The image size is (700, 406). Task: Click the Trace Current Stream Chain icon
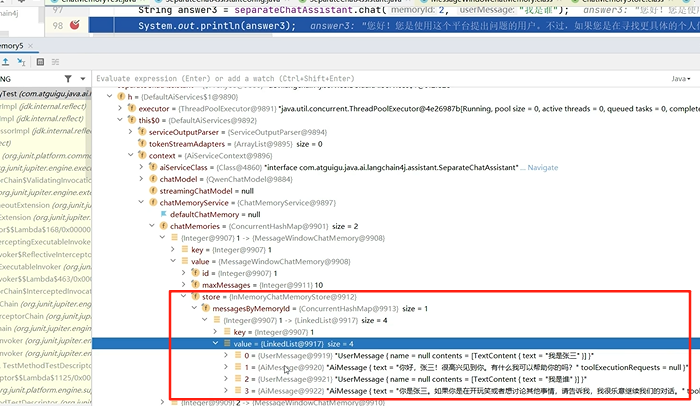point(55,62)
